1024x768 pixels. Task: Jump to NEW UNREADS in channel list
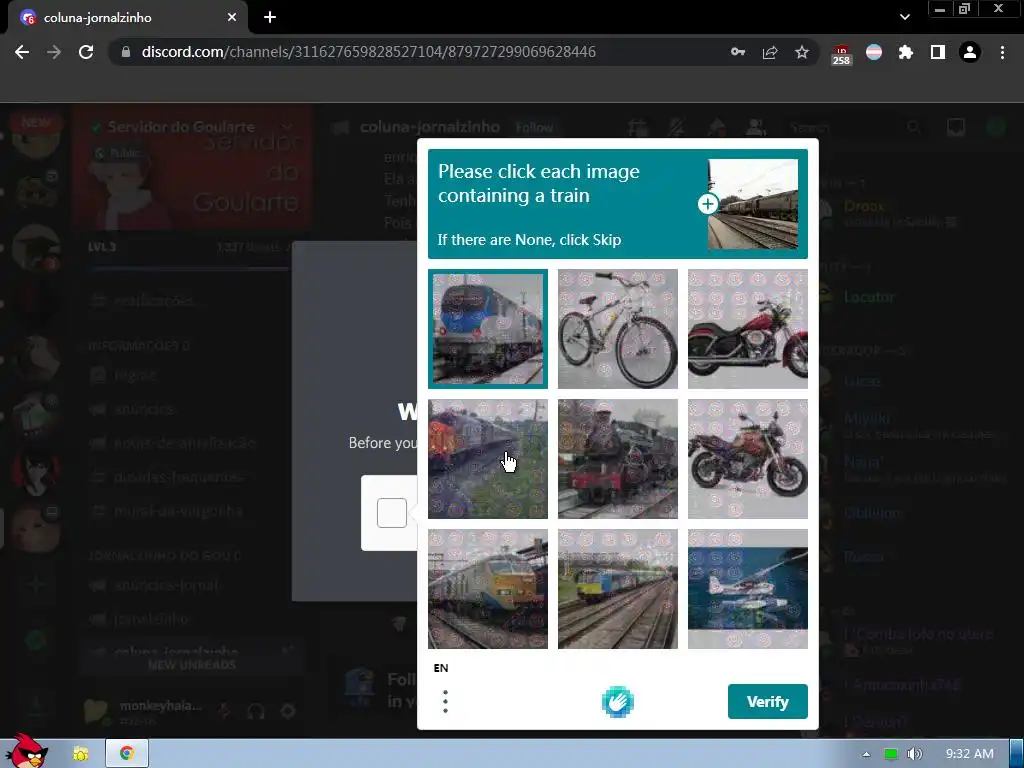point(191,665)
